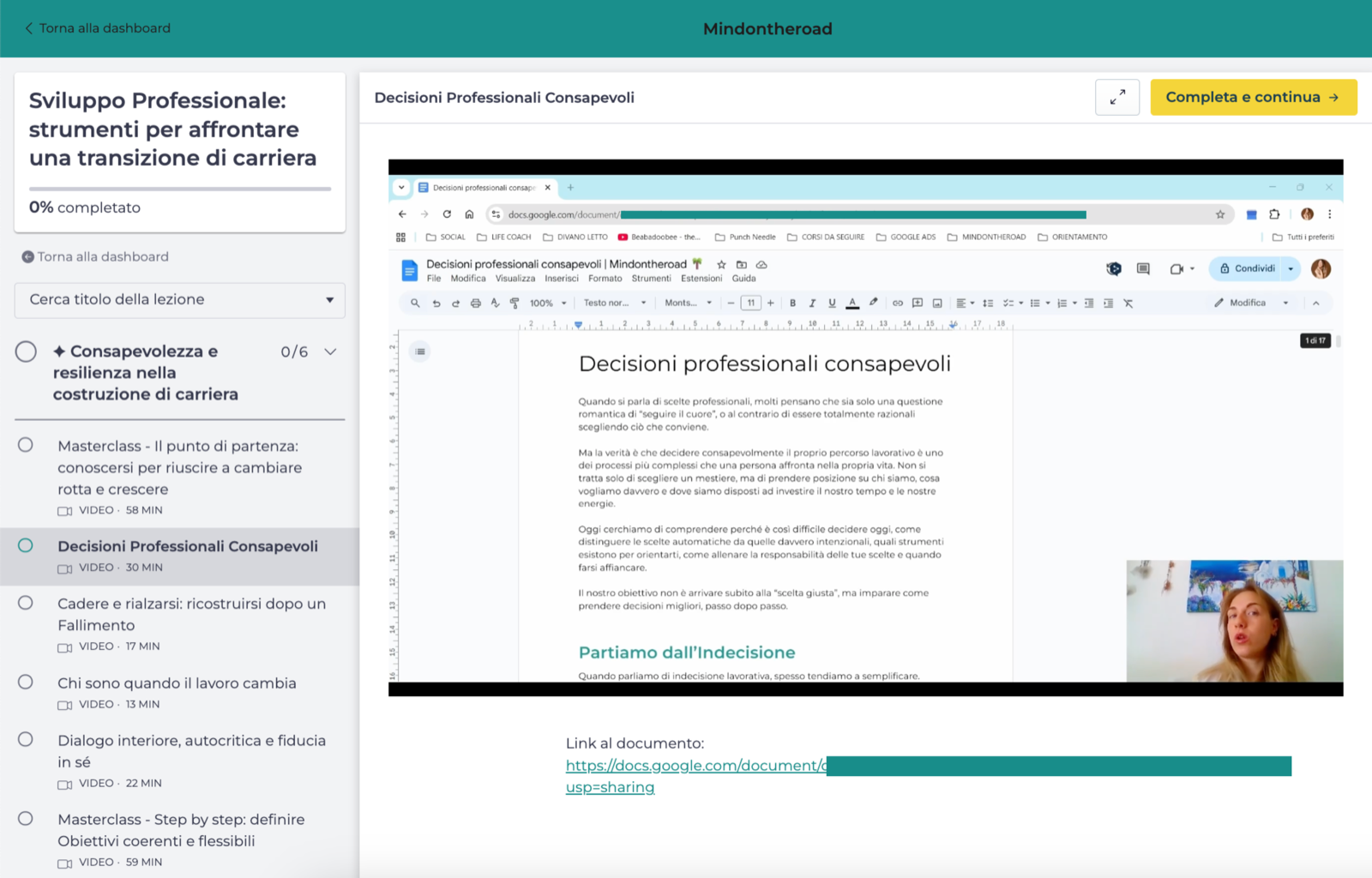The image size is (1372, 878).
Task: Open the docs.google.com document link below the video
Action: (695, 766)
